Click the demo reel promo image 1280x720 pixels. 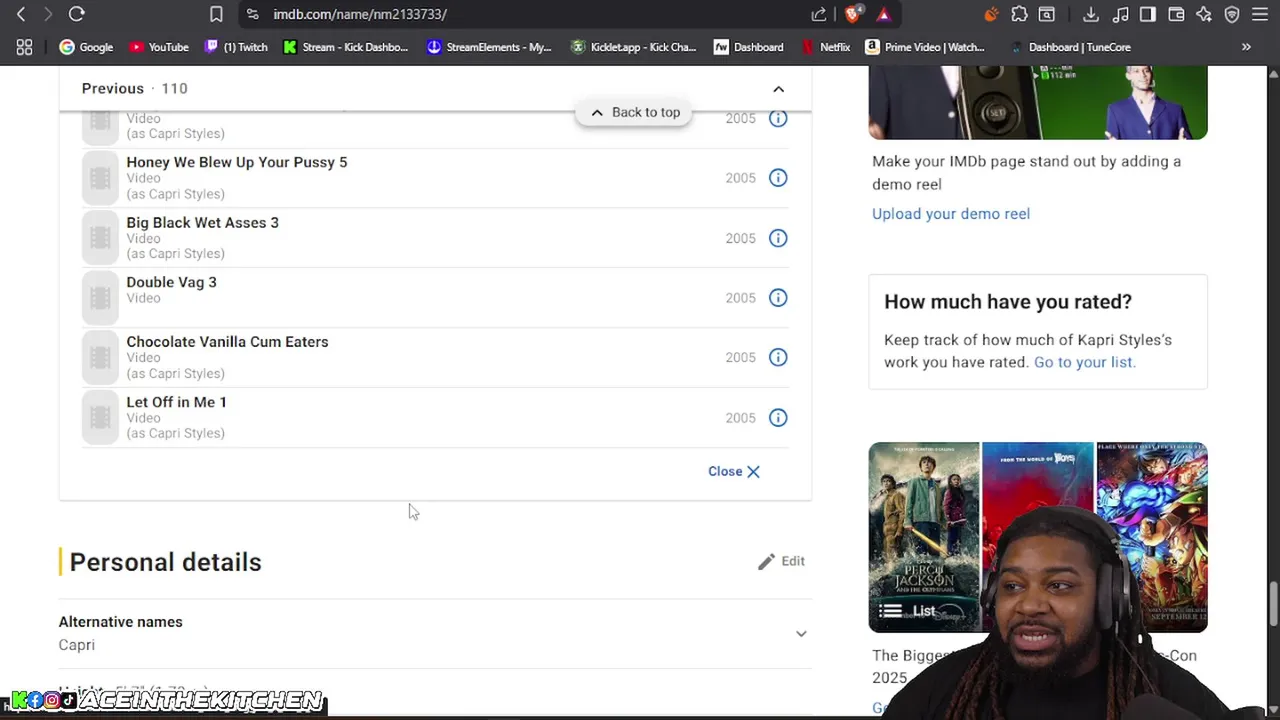[x=1038, y=102]
